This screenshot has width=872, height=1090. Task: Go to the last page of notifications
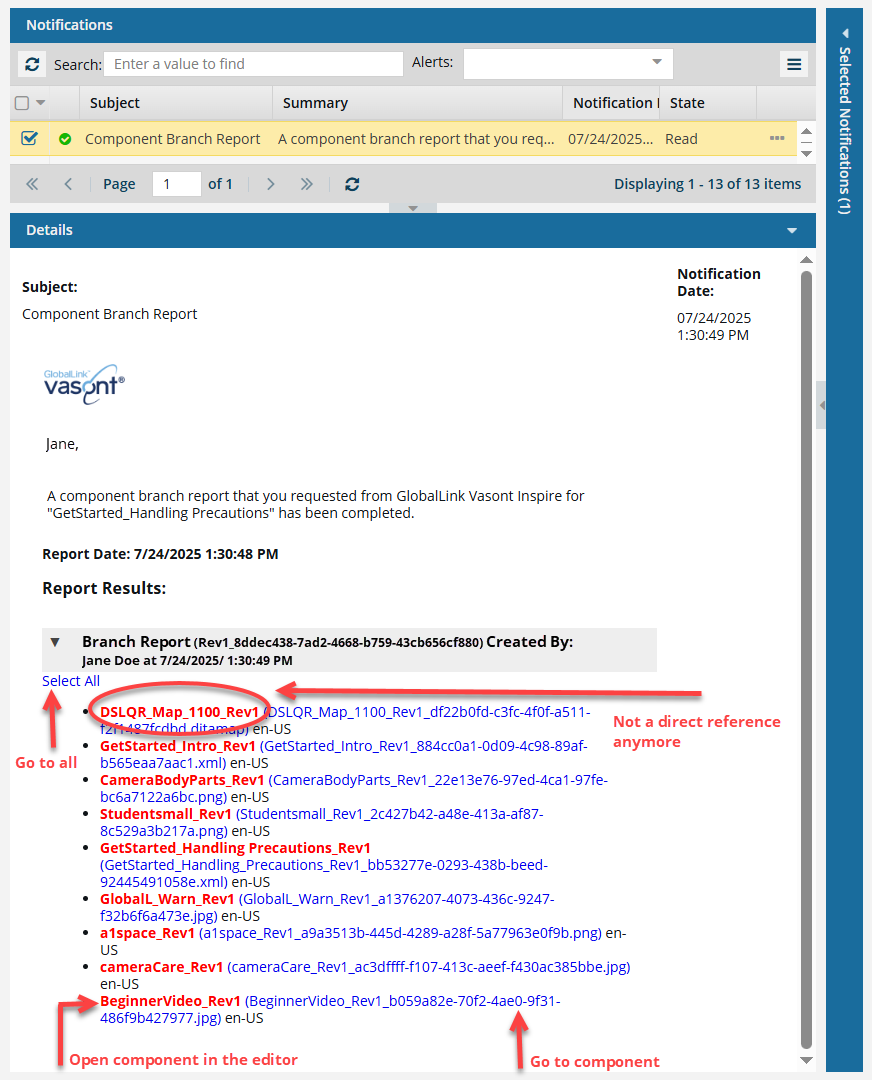point(307,184)
